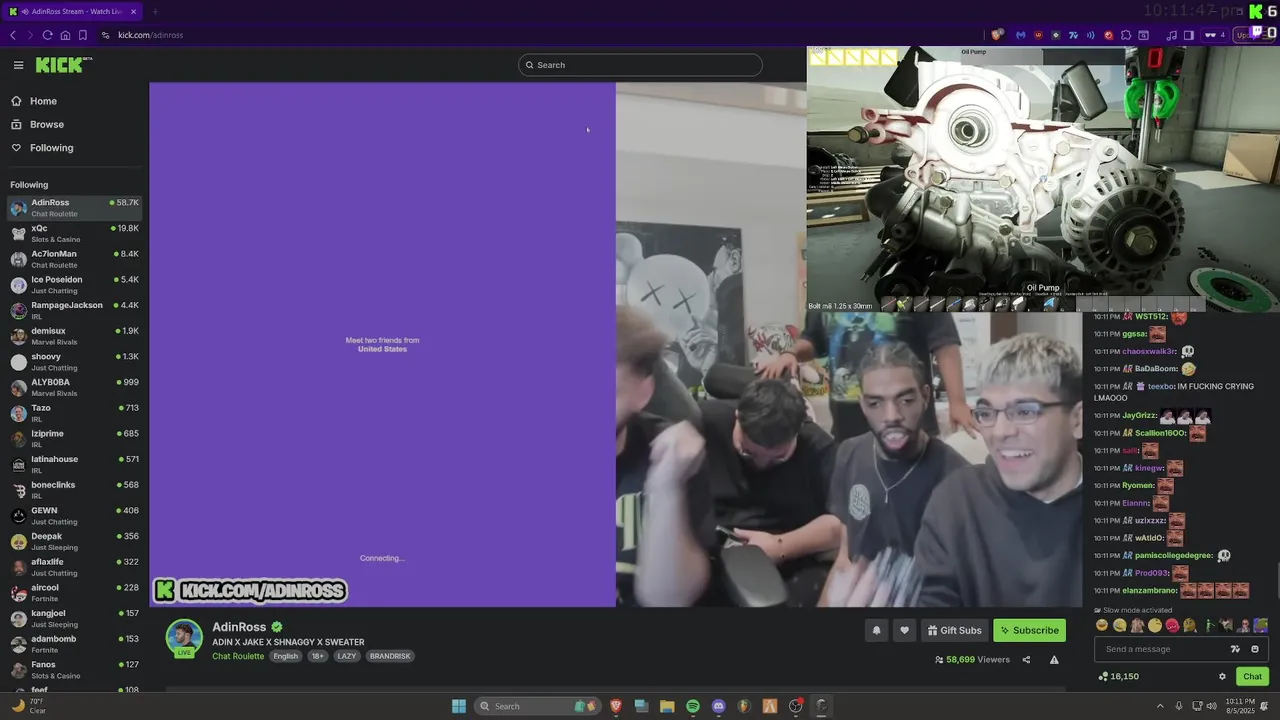Click the notification bell button
This screenshot has width=1280, height=720.
point(877,630)
